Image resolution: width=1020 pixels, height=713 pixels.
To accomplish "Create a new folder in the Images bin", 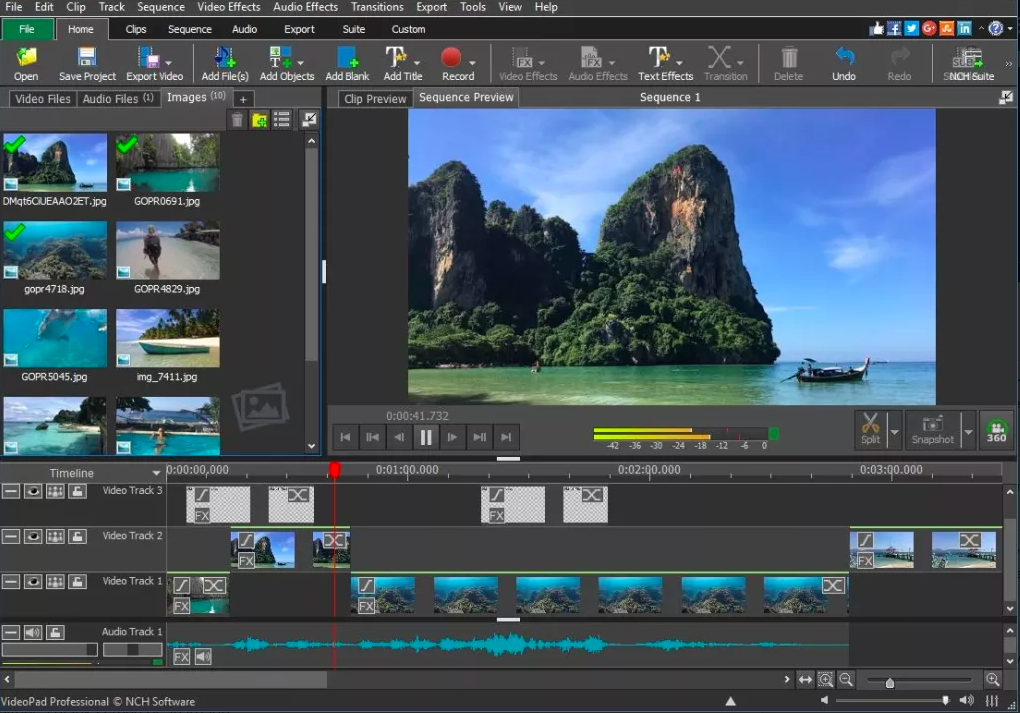I will pos(261,119).
